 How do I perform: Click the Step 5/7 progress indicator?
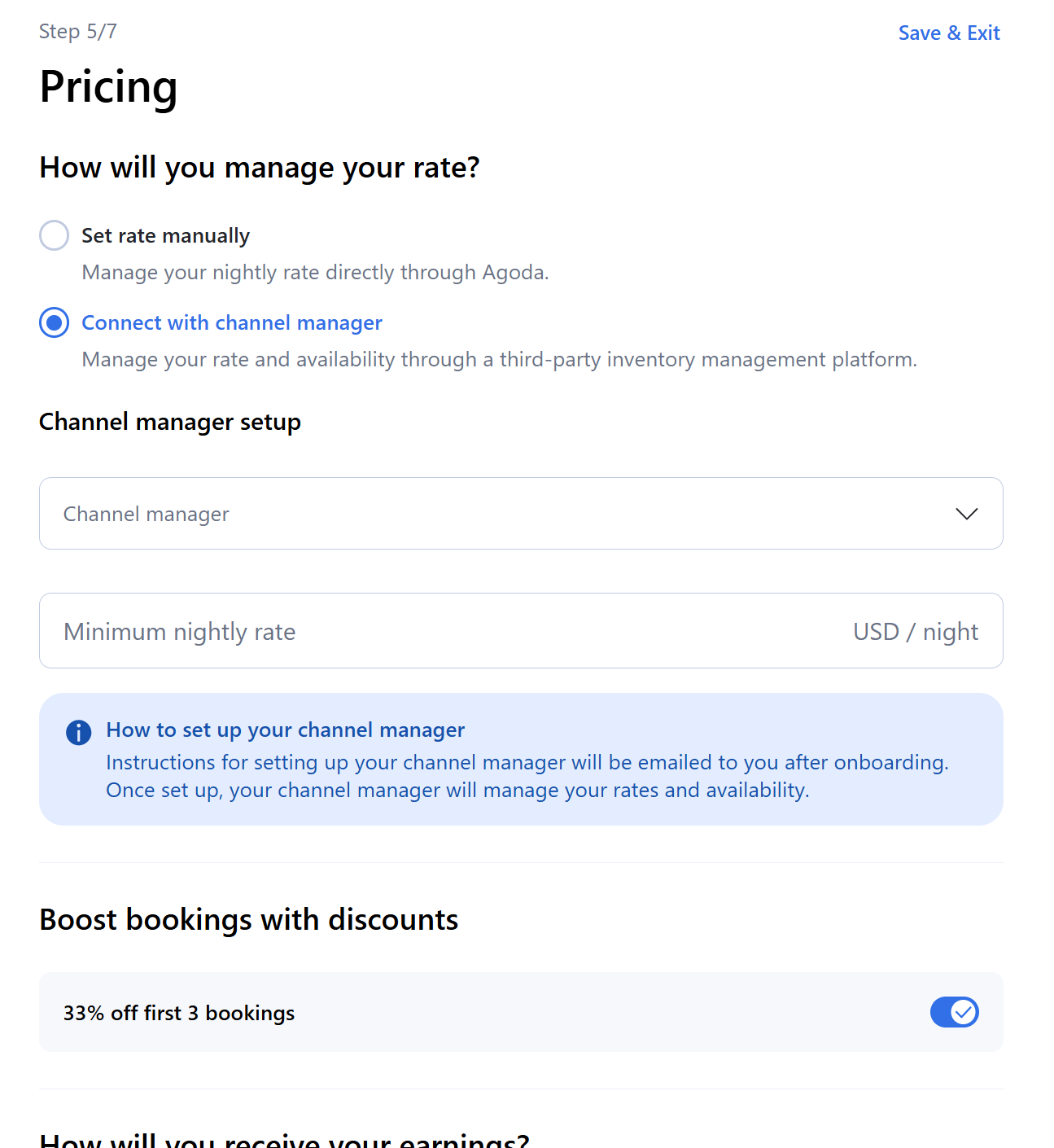click(x=78, y=32)
